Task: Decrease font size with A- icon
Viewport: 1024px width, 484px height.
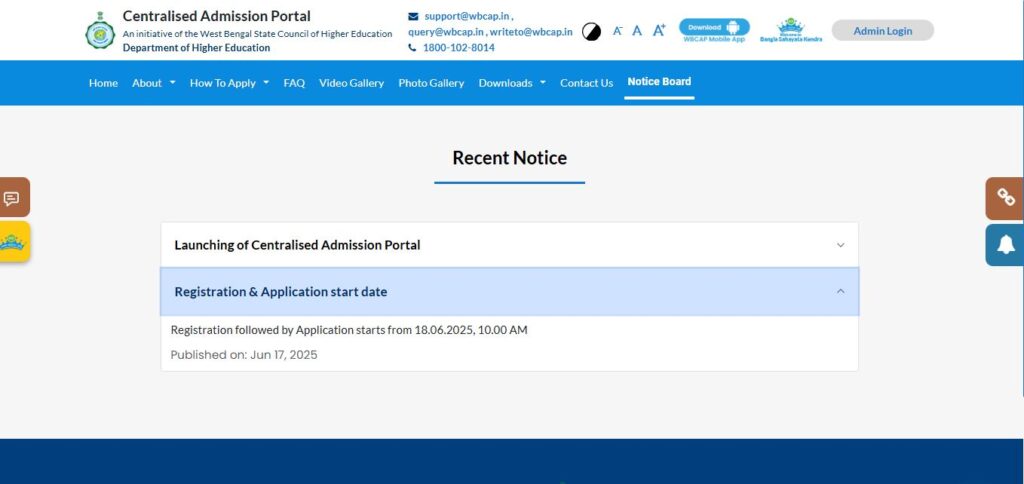Action: (617, 31)
